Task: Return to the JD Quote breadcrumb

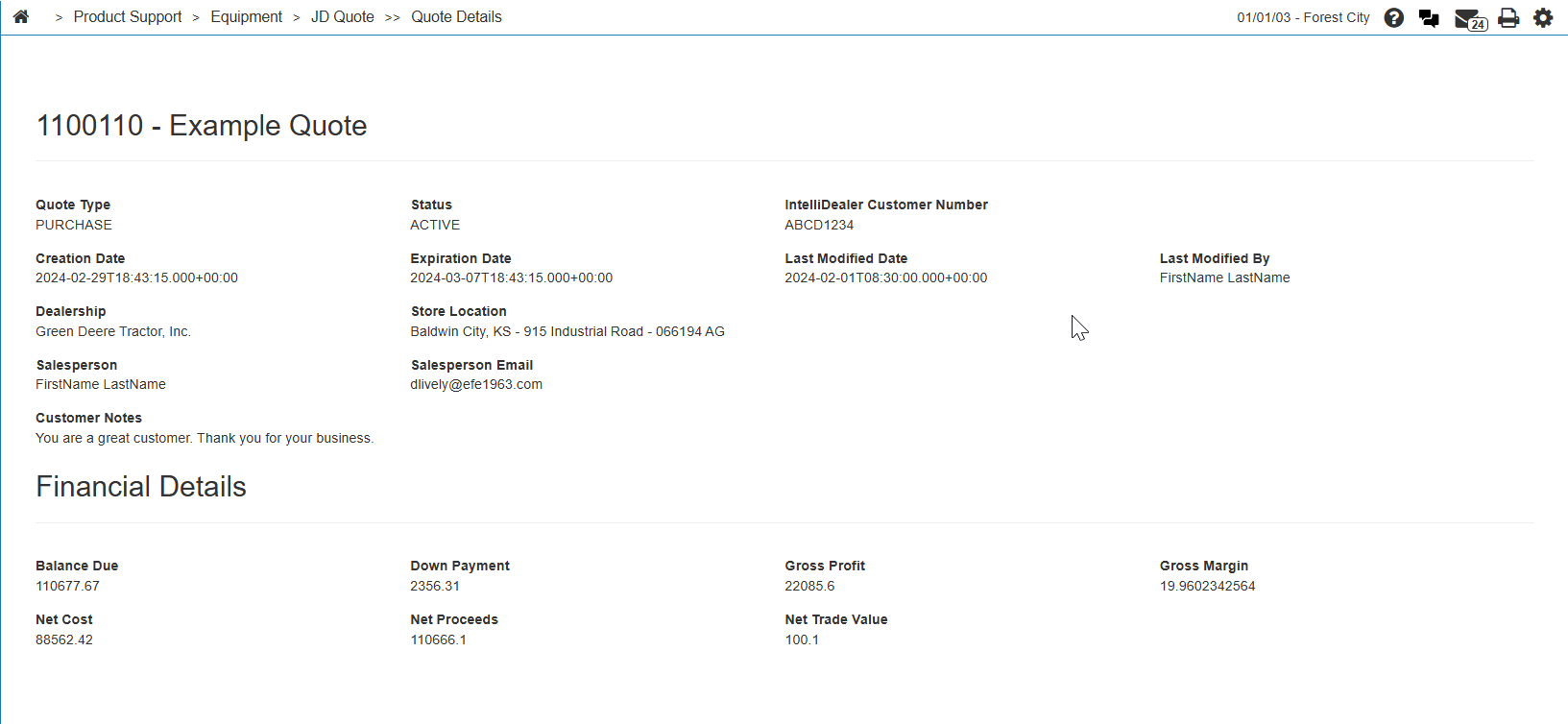Action: click(342, 17)
